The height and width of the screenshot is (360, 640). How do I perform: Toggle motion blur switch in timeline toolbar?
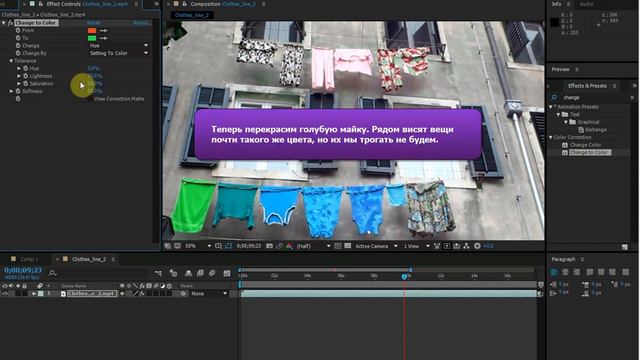click(212, 273)
